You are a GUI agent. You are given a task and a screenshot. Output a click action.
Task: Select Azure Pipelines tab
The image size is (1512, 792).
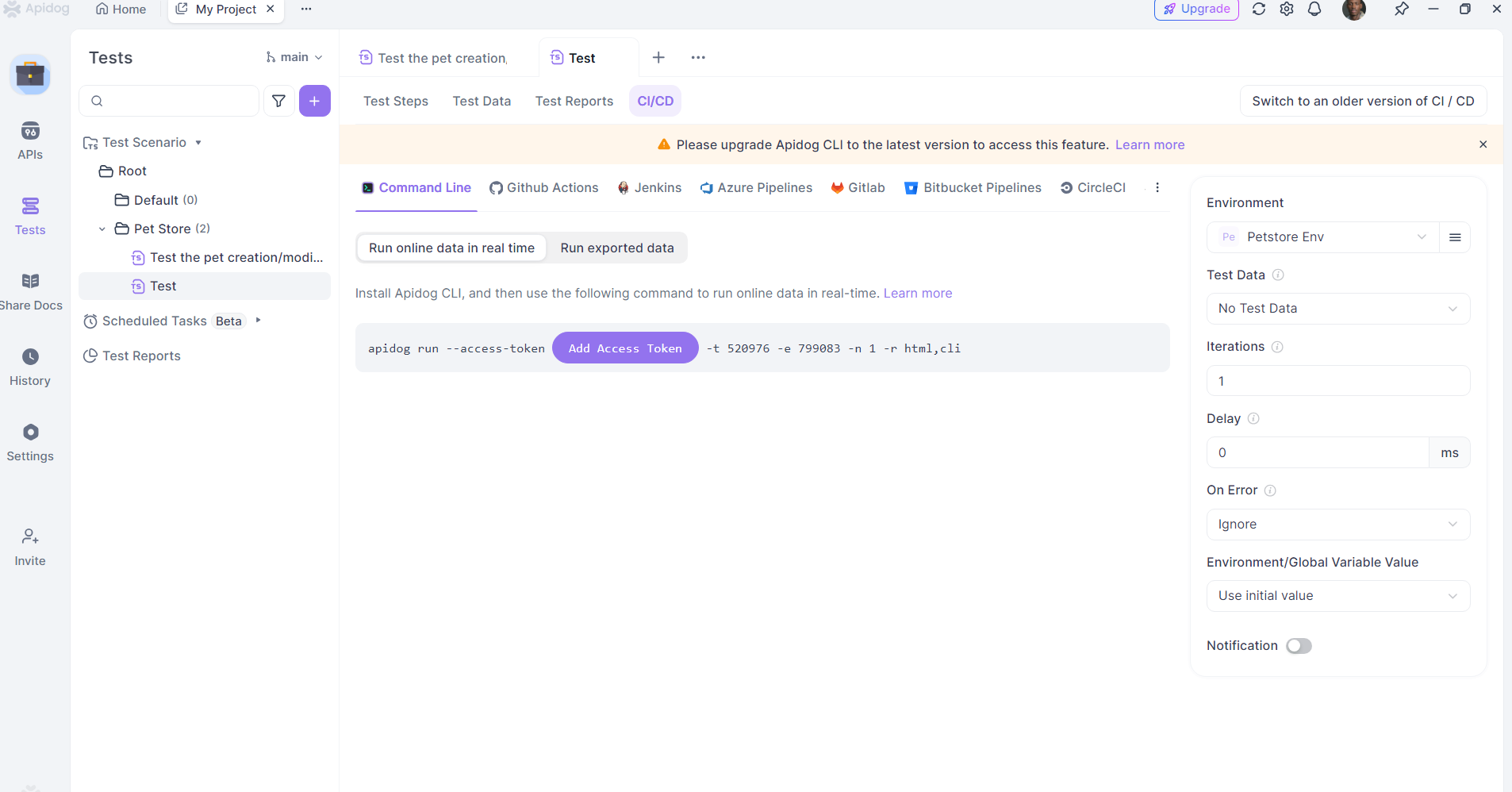pos(756,187)
